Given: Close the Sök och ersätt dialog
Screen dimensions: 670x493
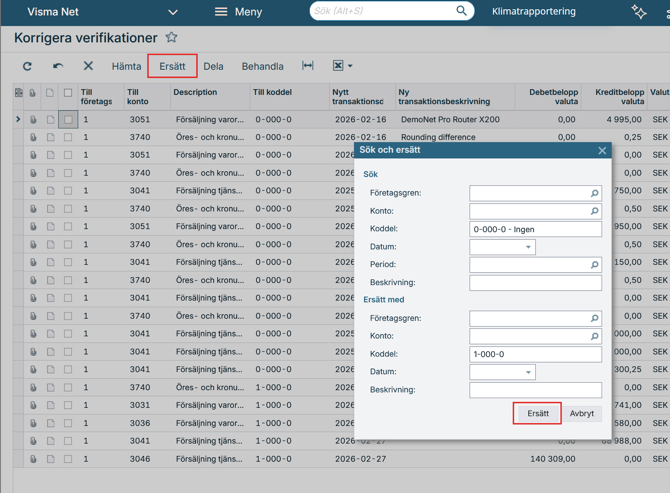Looking at the screenshot, I should [602, 150].
